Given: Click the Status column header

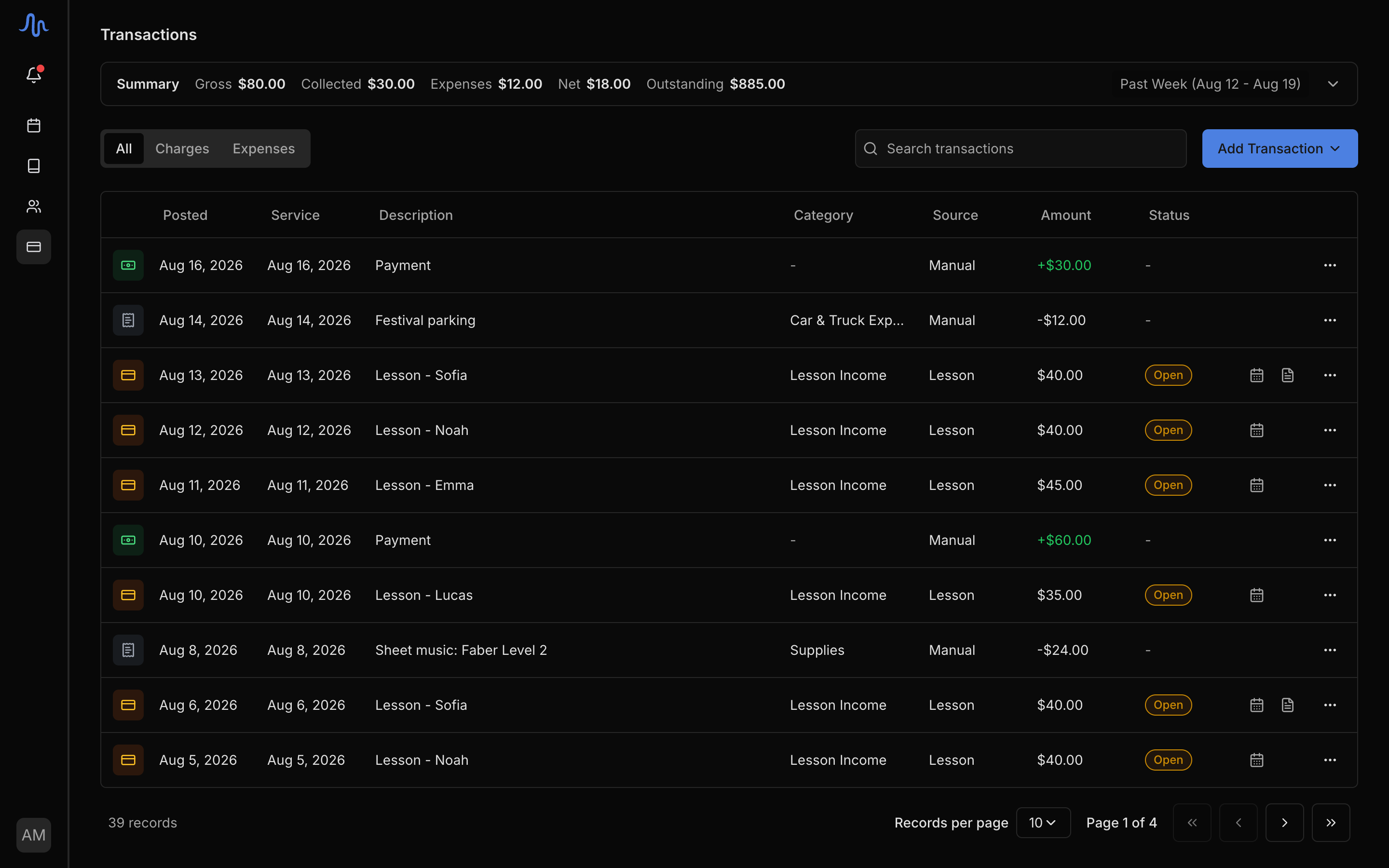Looking at the screenshot, I should [x=1169, y=215].
